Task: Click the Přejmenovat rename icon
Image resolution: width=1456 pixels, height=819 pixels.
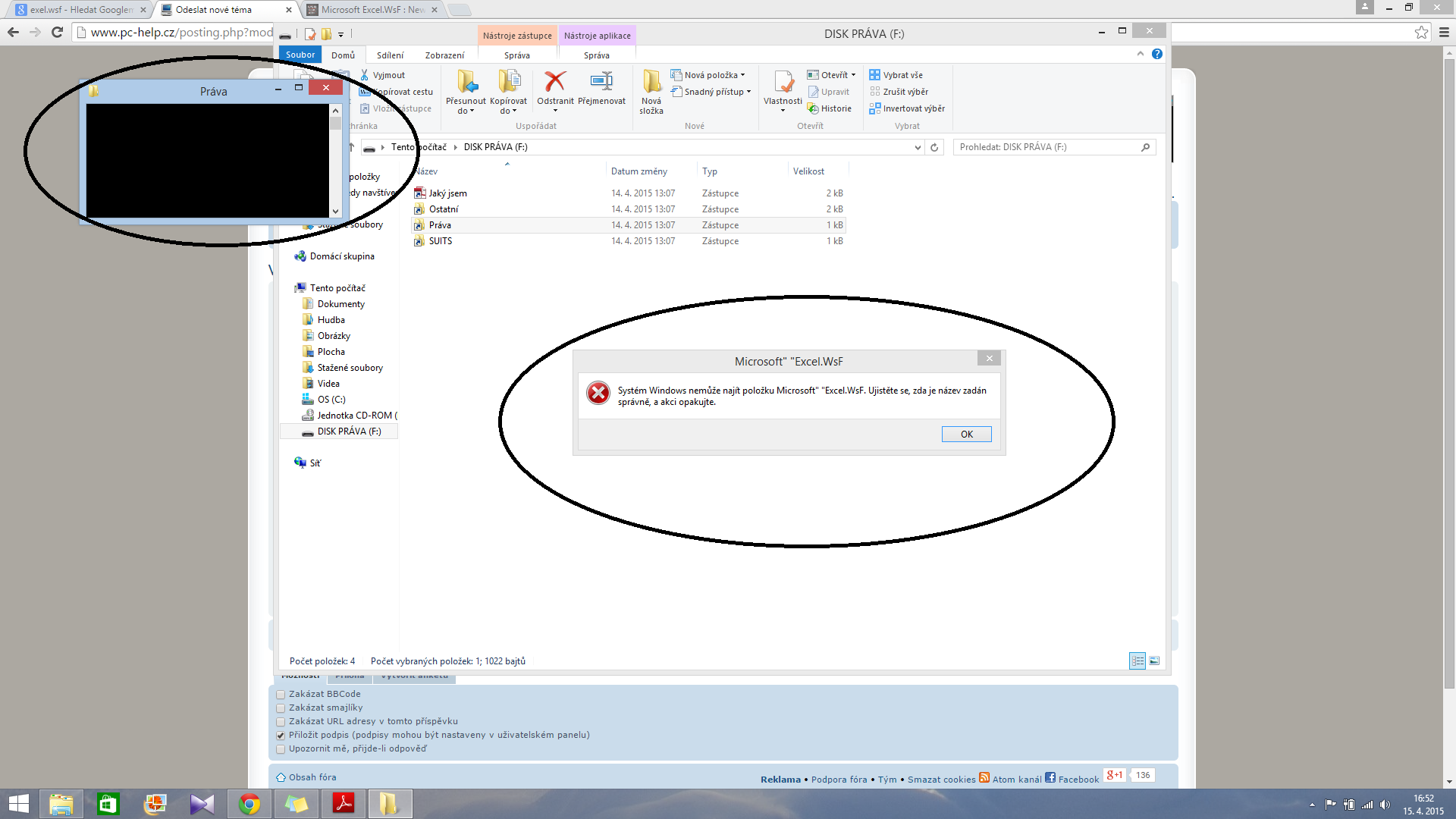Action: pyautogui.click(x=601, y=82)
